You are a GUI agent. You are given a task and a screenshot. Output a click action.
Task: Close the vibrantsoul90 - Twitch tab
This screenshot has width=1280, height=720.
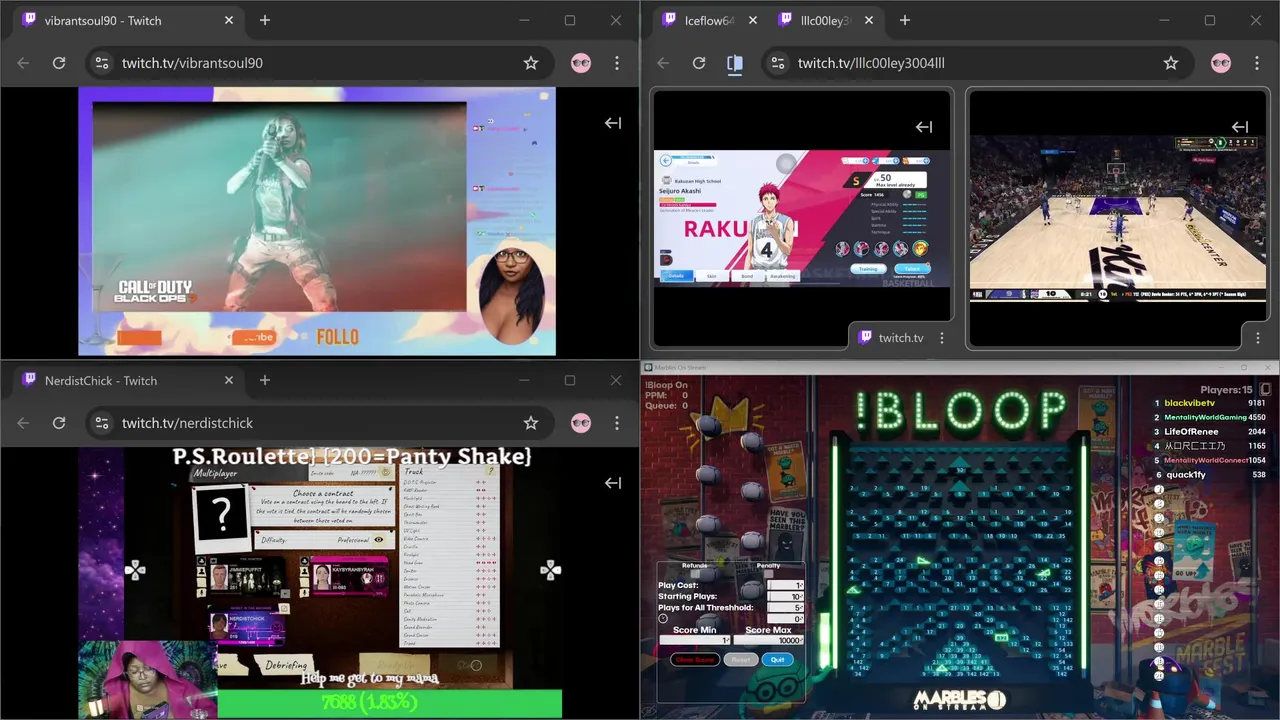[x=229, y=20]
